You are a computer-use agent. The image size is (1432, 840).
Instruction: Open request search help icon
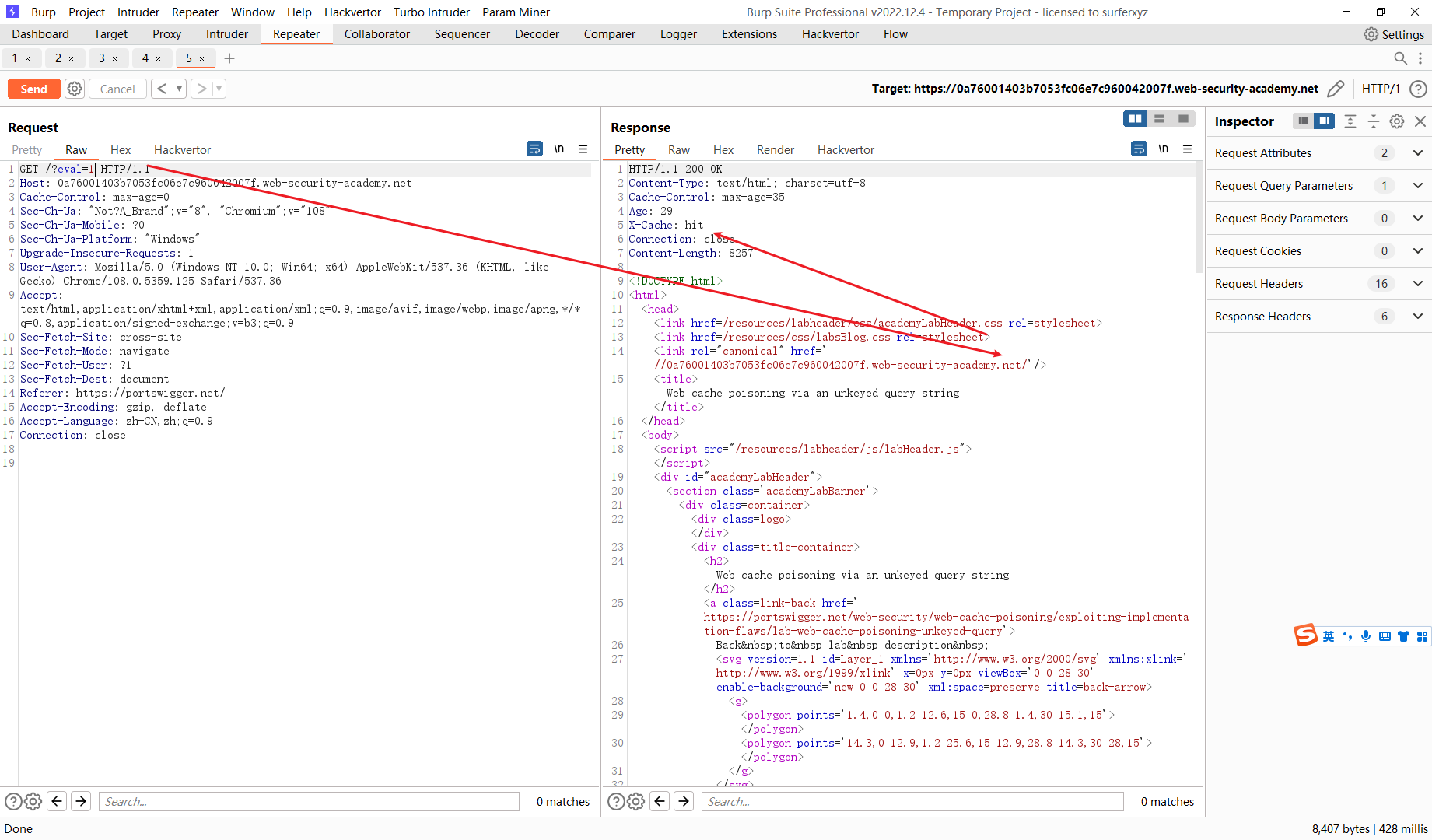click(13, 801)
